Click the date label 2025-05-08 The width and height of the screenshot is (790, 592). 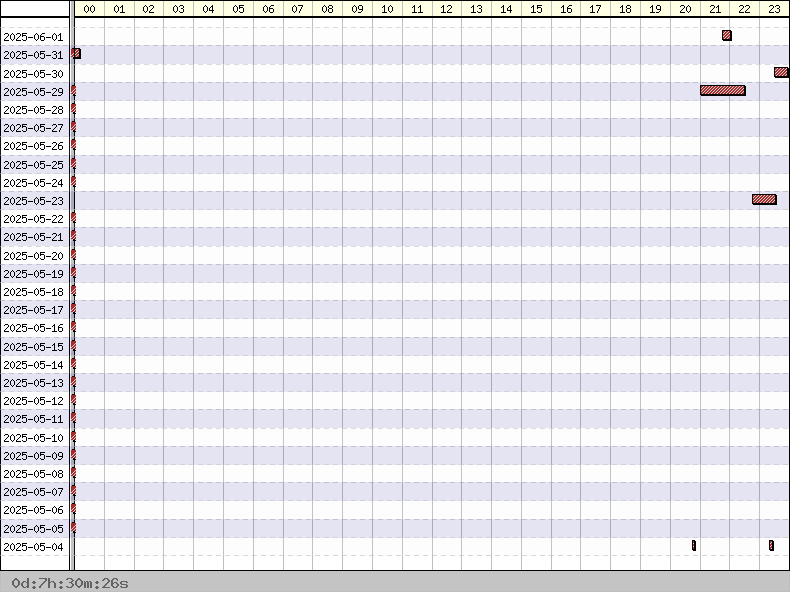33,475
